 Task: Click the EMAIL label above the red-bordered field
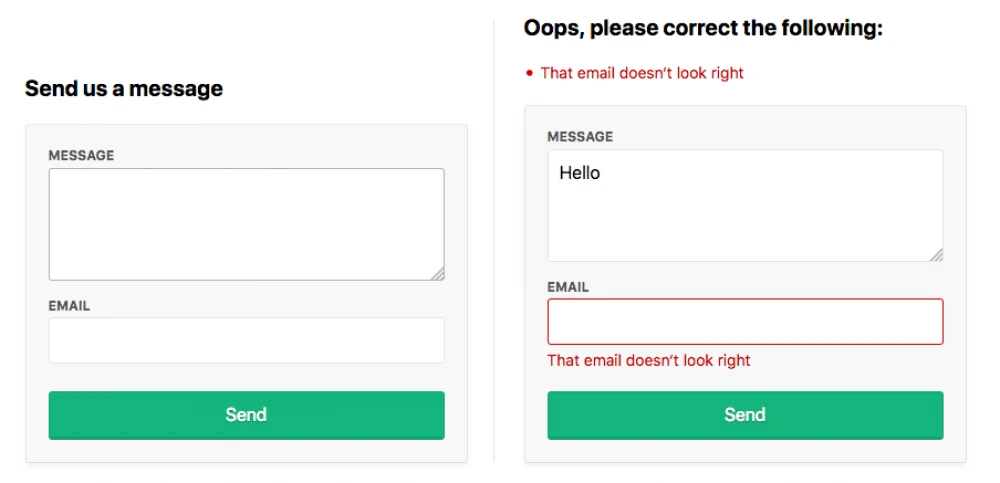tap(568, 287)
